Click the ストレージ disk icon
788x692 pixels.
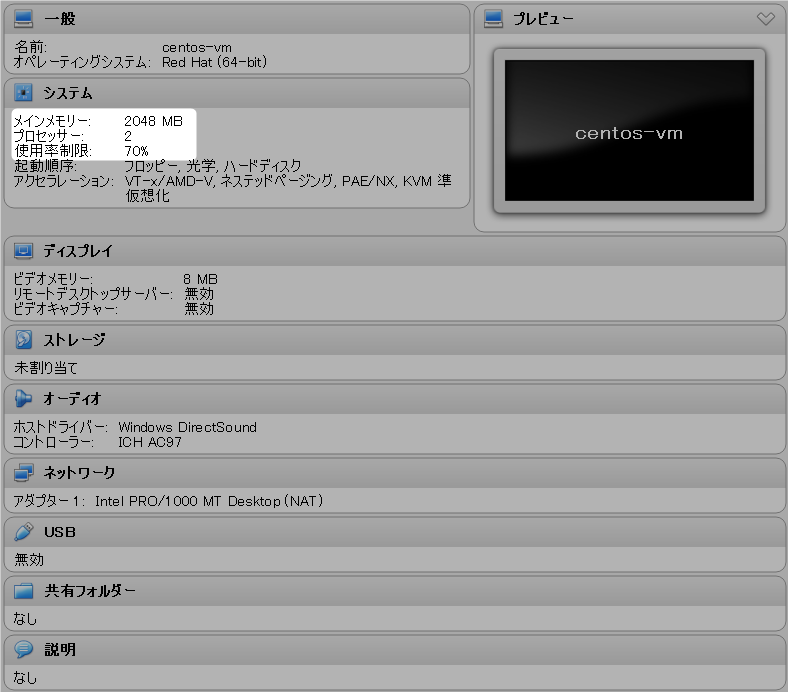[x=23, y=339]
